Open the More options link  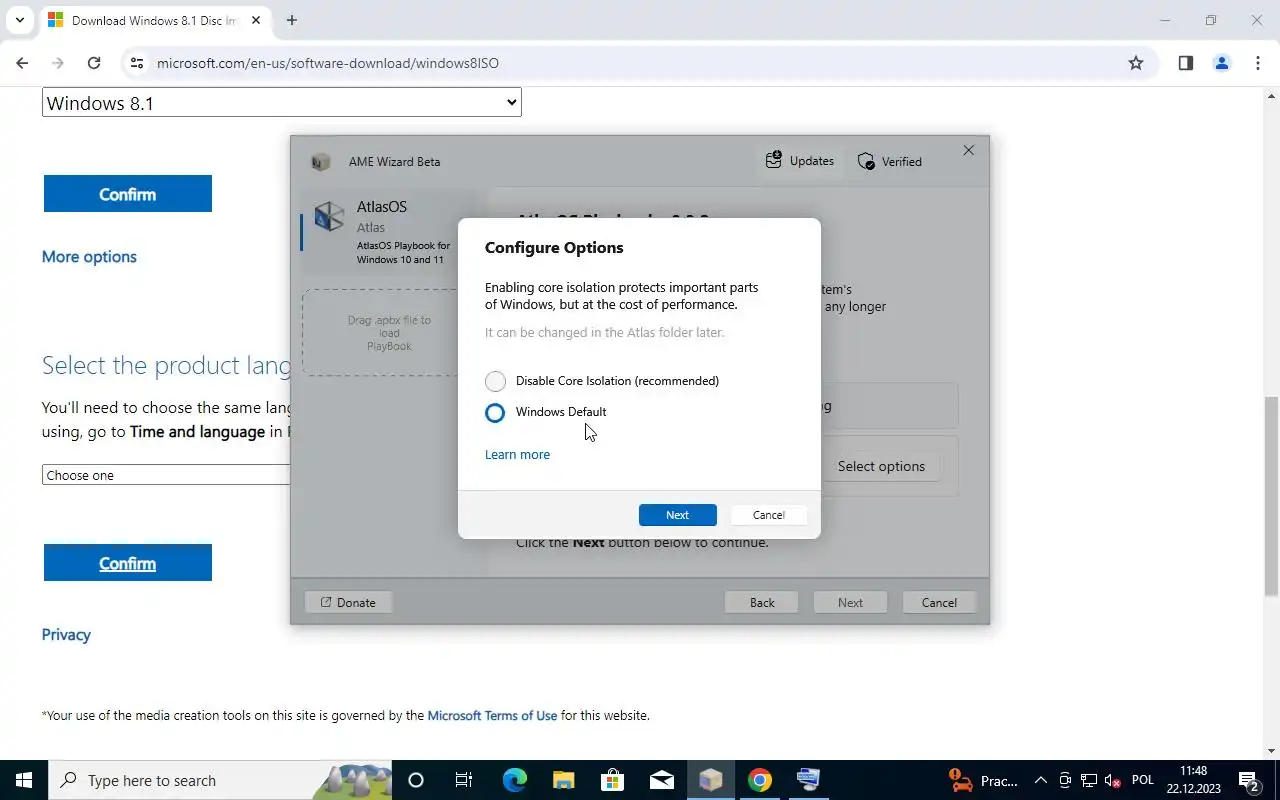click(x=89, y=257)
